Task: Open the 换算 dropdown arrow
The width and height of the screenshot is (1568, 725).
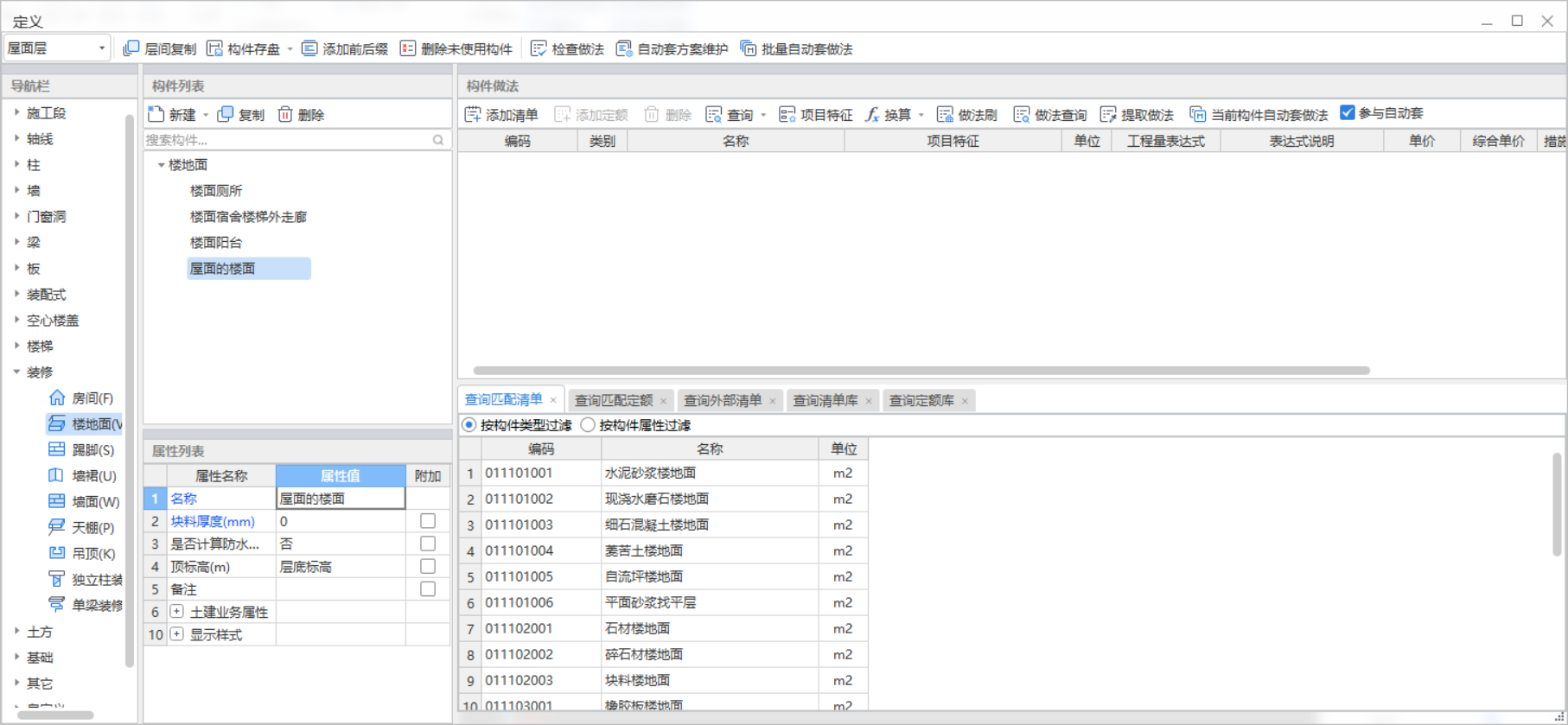Action: [x=921, y=115]
